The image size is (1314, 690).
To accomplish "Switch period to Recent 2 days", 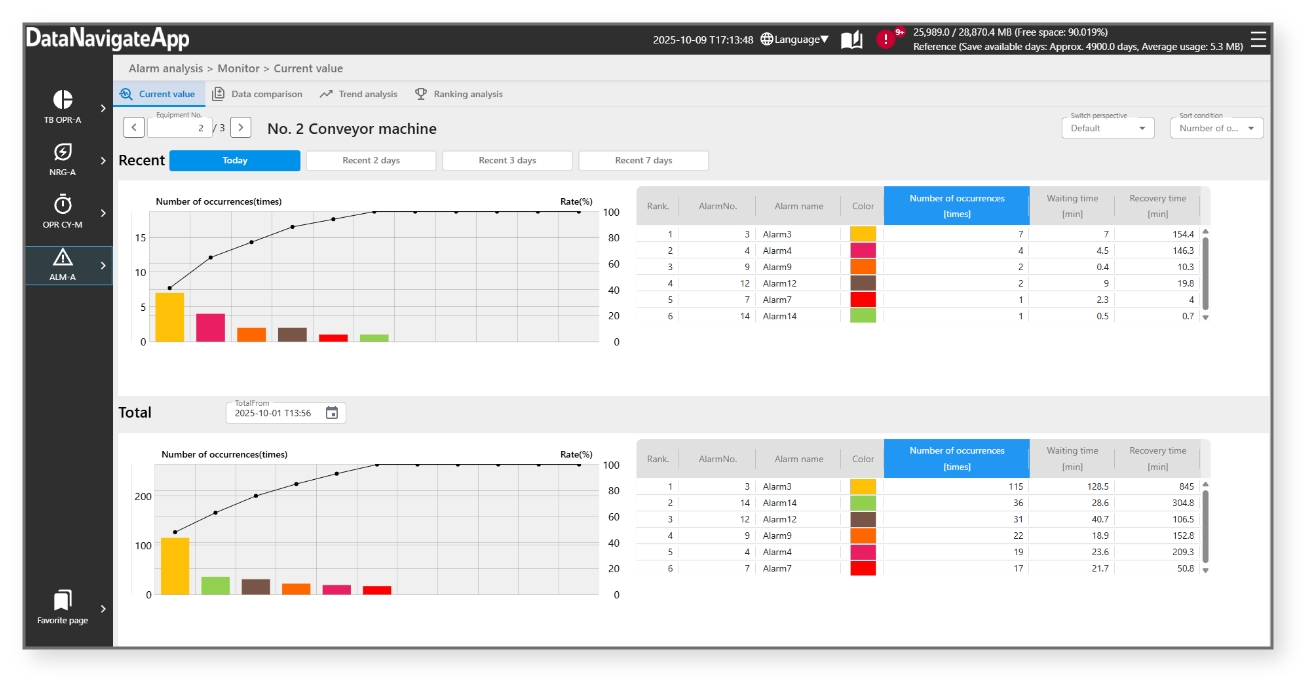I will click(371, 160).
